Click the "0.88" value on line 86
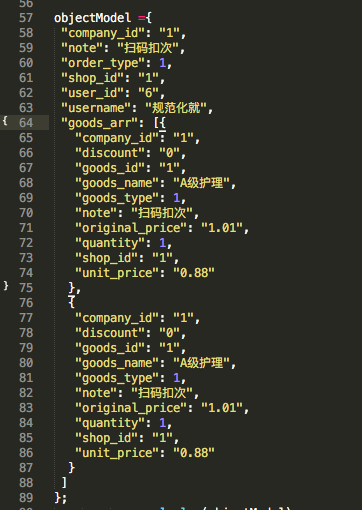 tap(194, 453)
